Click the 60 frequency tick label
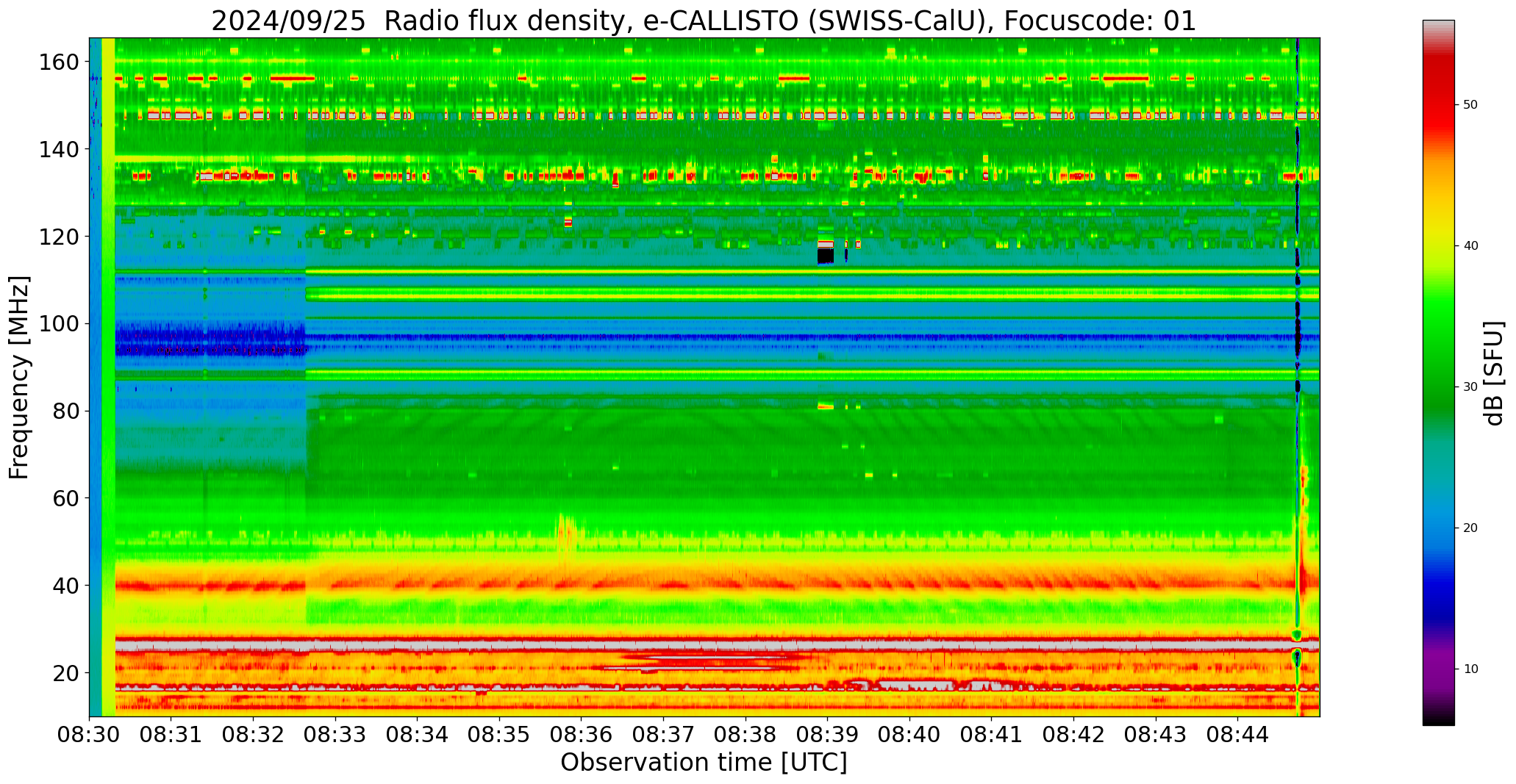Viewport: 1516px width, 784px height. pos(66,498)
